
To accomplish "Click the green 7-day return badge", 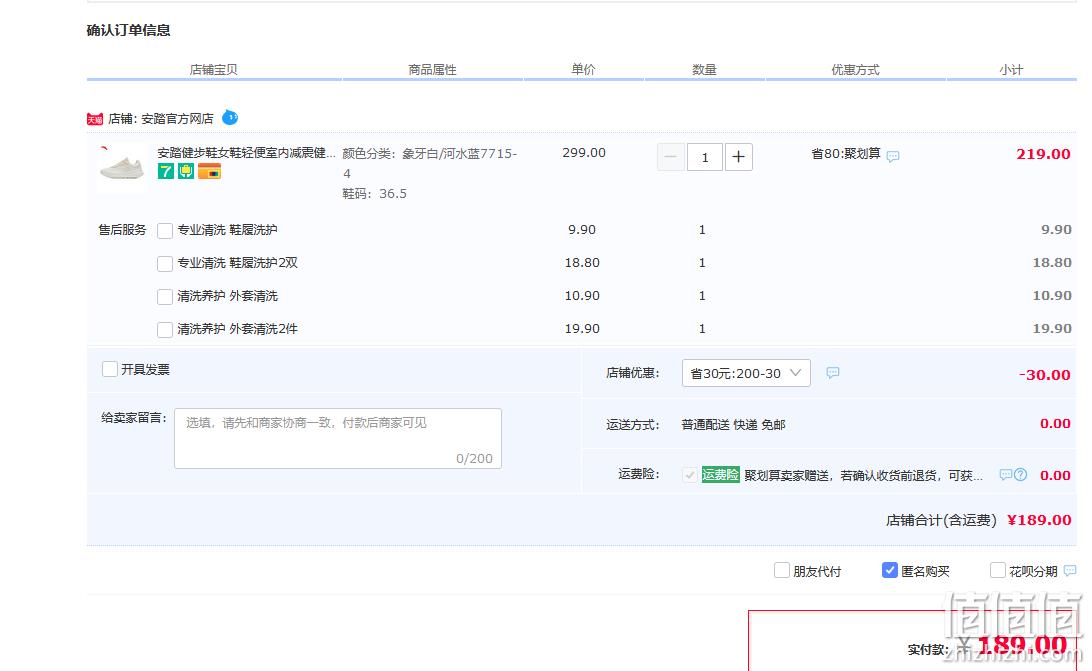I will (166, 171).
